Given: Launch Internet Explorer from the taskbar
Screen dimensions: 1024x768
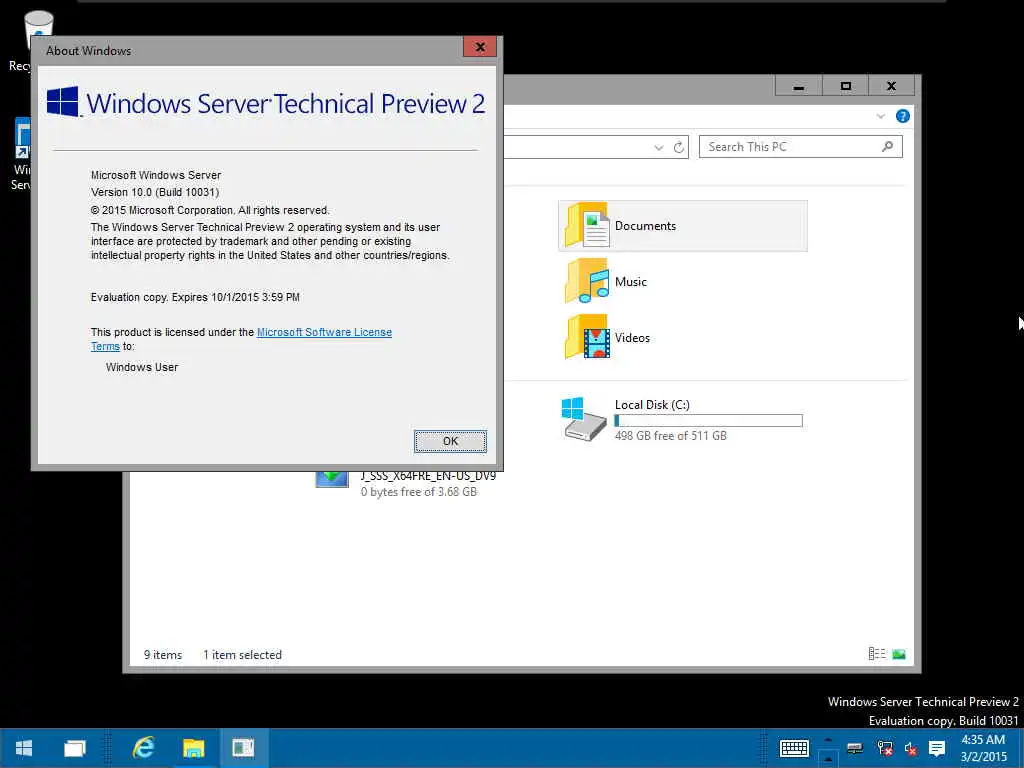Looking at the screenshot, I should coord(143,748).
